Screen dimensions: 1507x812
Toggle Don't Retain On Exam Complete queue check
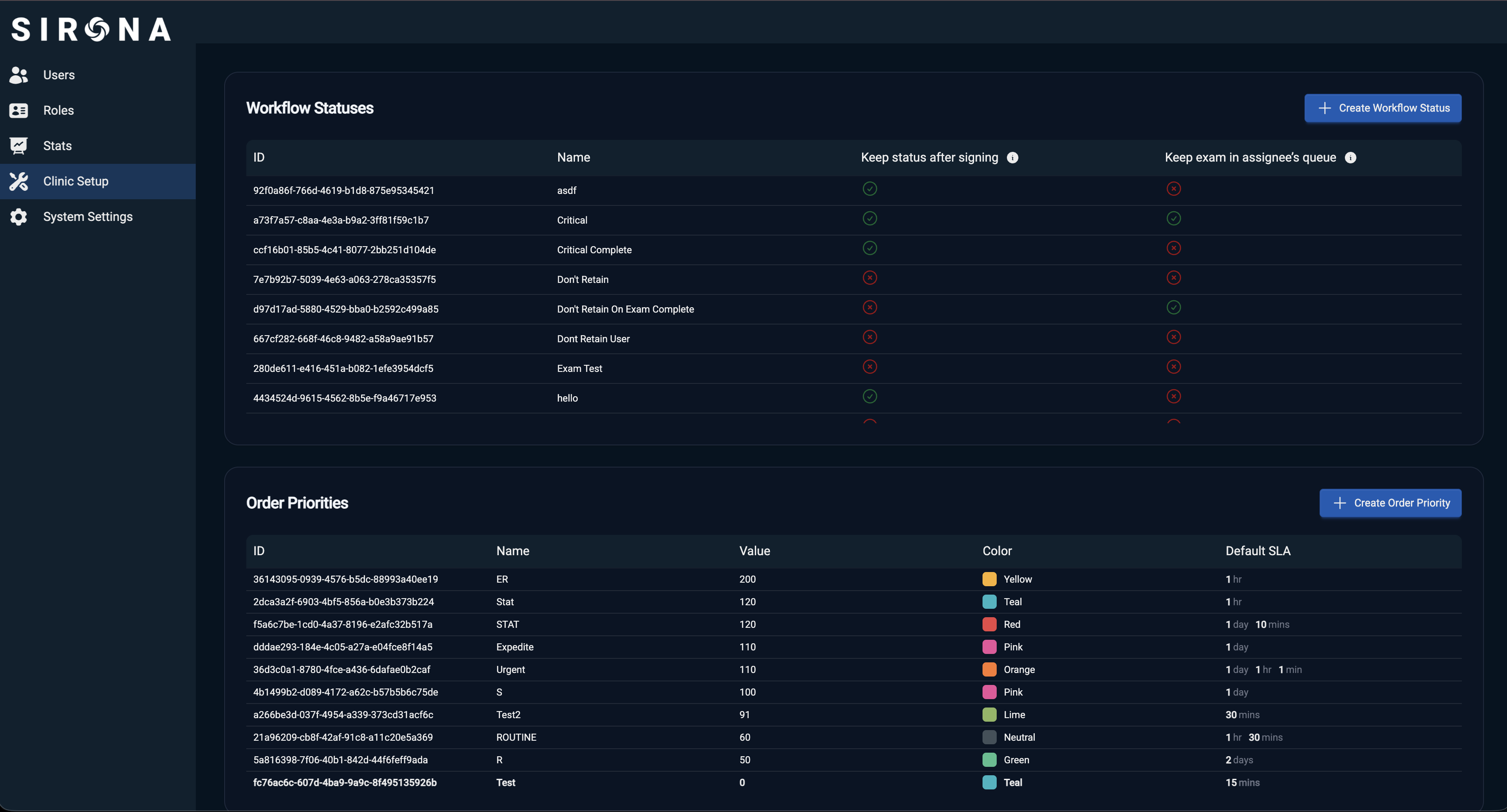pos(1173,308)
